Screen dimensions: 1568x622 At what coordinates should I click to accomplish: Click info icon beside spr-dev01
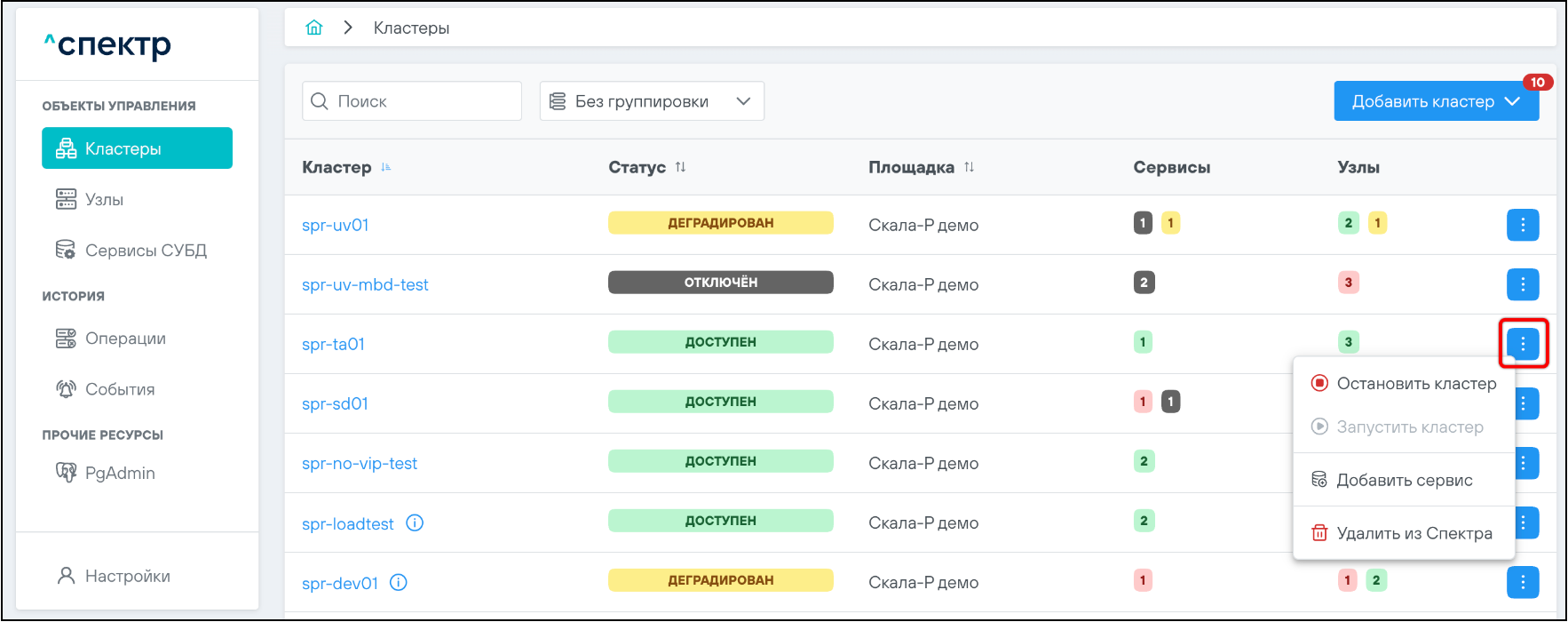399,582
